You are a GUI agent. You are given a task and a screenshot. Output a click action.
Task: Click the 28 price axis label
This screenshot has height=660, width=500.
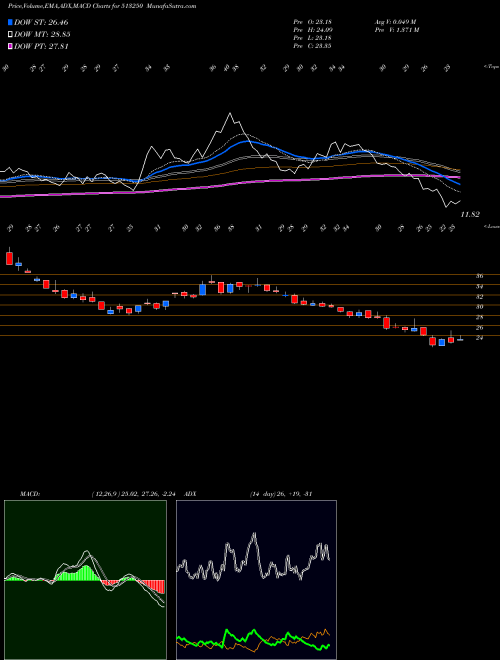click(479, 317)
